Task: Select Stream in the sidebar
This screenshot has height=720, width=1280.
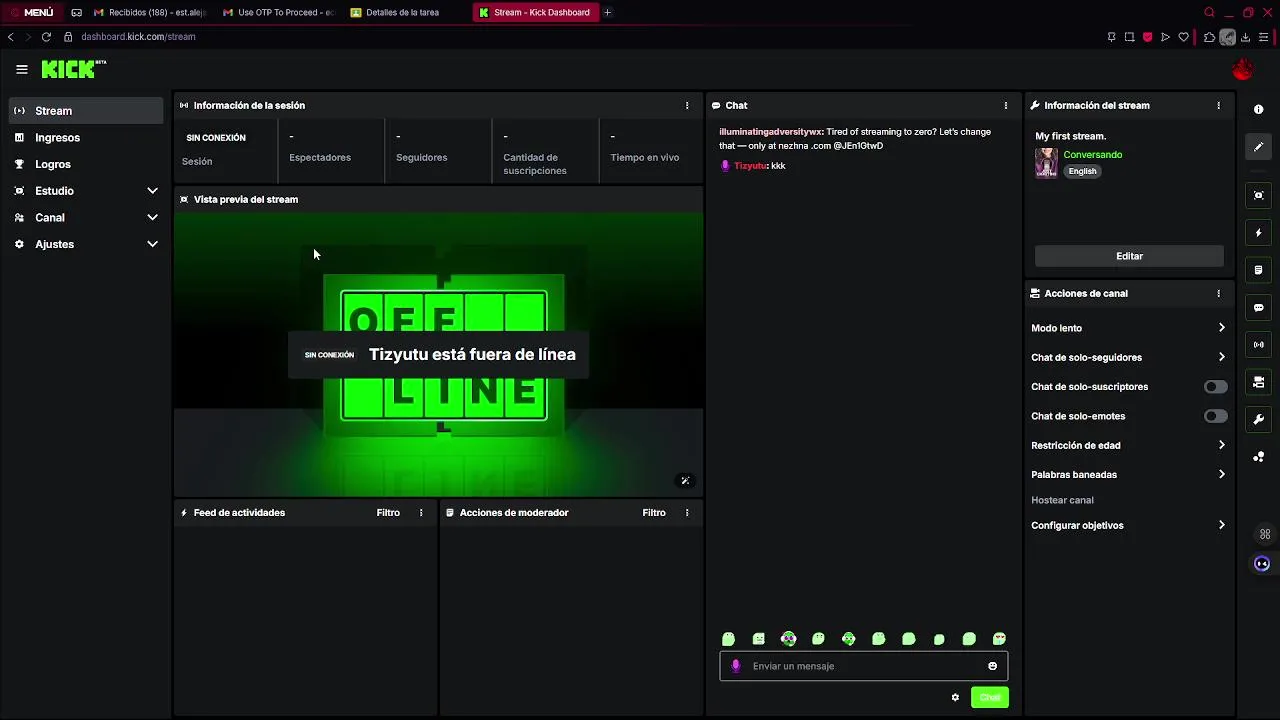Action: point(86,111)
